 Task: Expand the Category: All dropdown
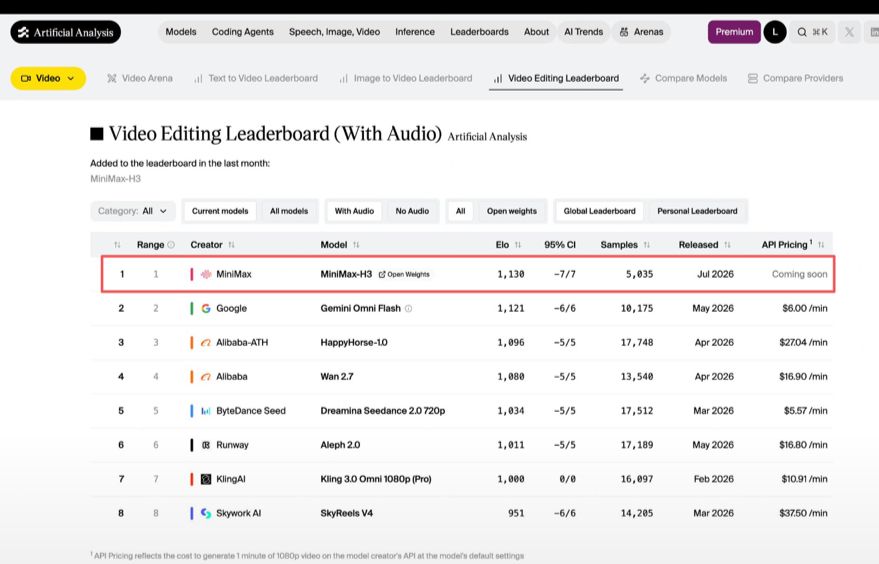[x=133, y=211]
